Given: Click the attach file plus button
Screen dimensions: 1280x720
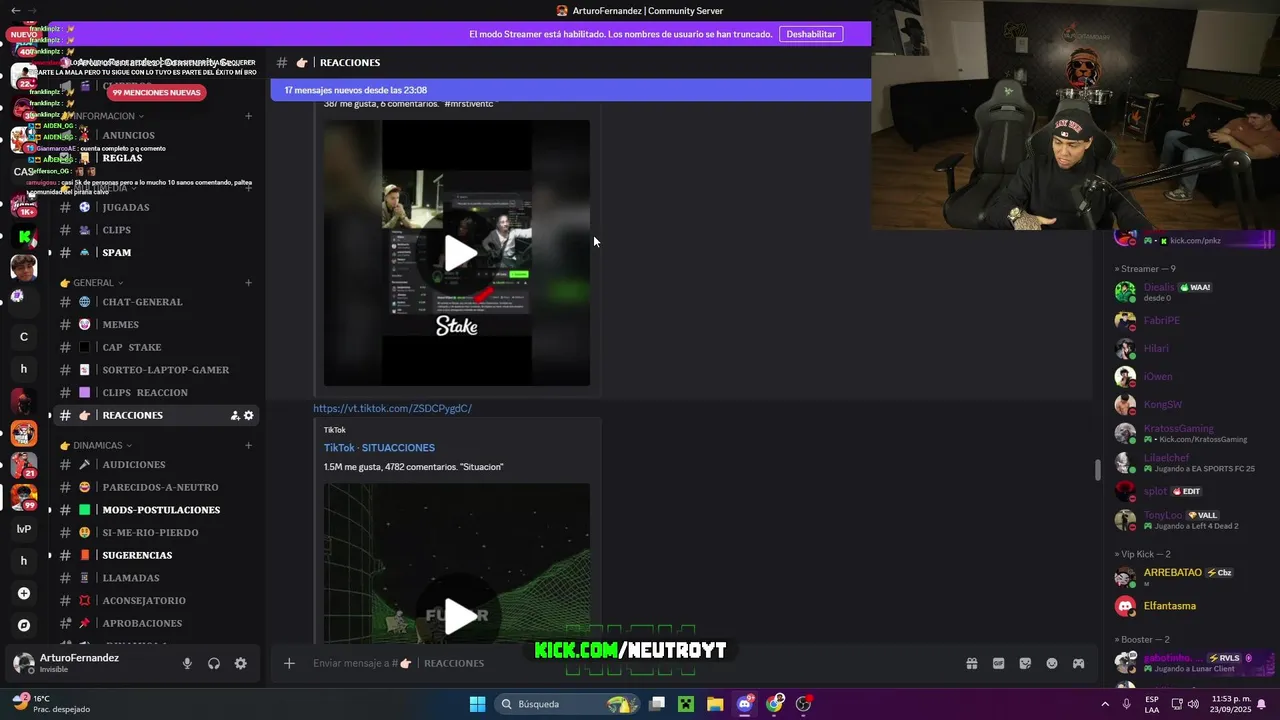Looking at the screenshot, I should coord(289,663).
